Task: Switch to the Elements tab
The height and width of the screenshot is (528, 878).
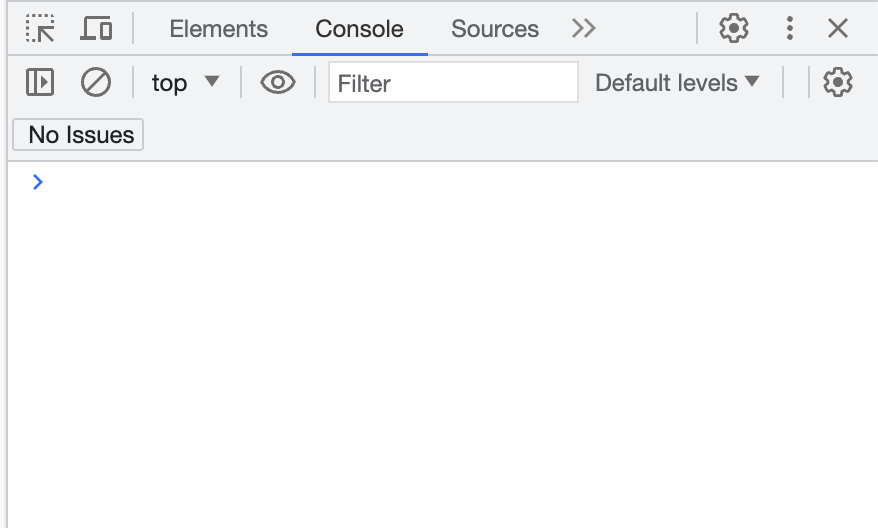Action: (x=218, y=29)
